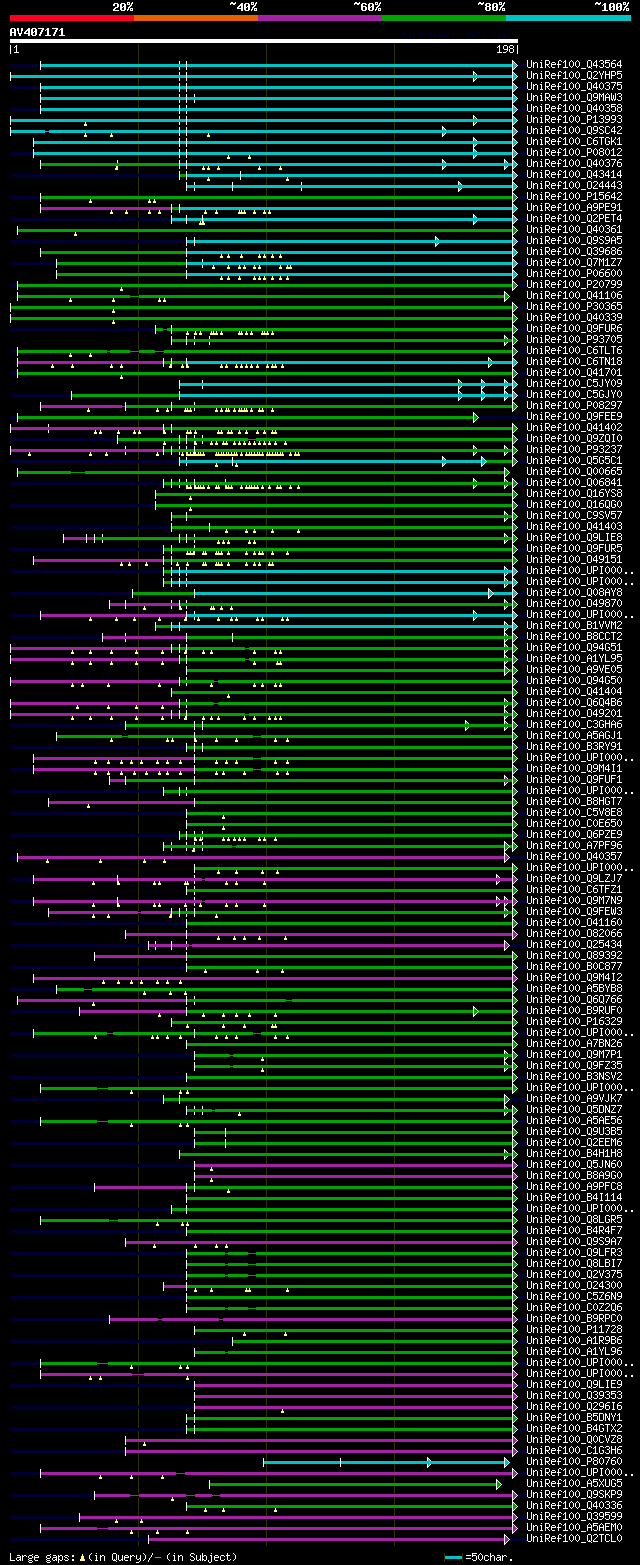Screen dimensions: 640x1565
Task: Click the cyan 50char scale bar in the legend
Action: (x=453, y=1557)
